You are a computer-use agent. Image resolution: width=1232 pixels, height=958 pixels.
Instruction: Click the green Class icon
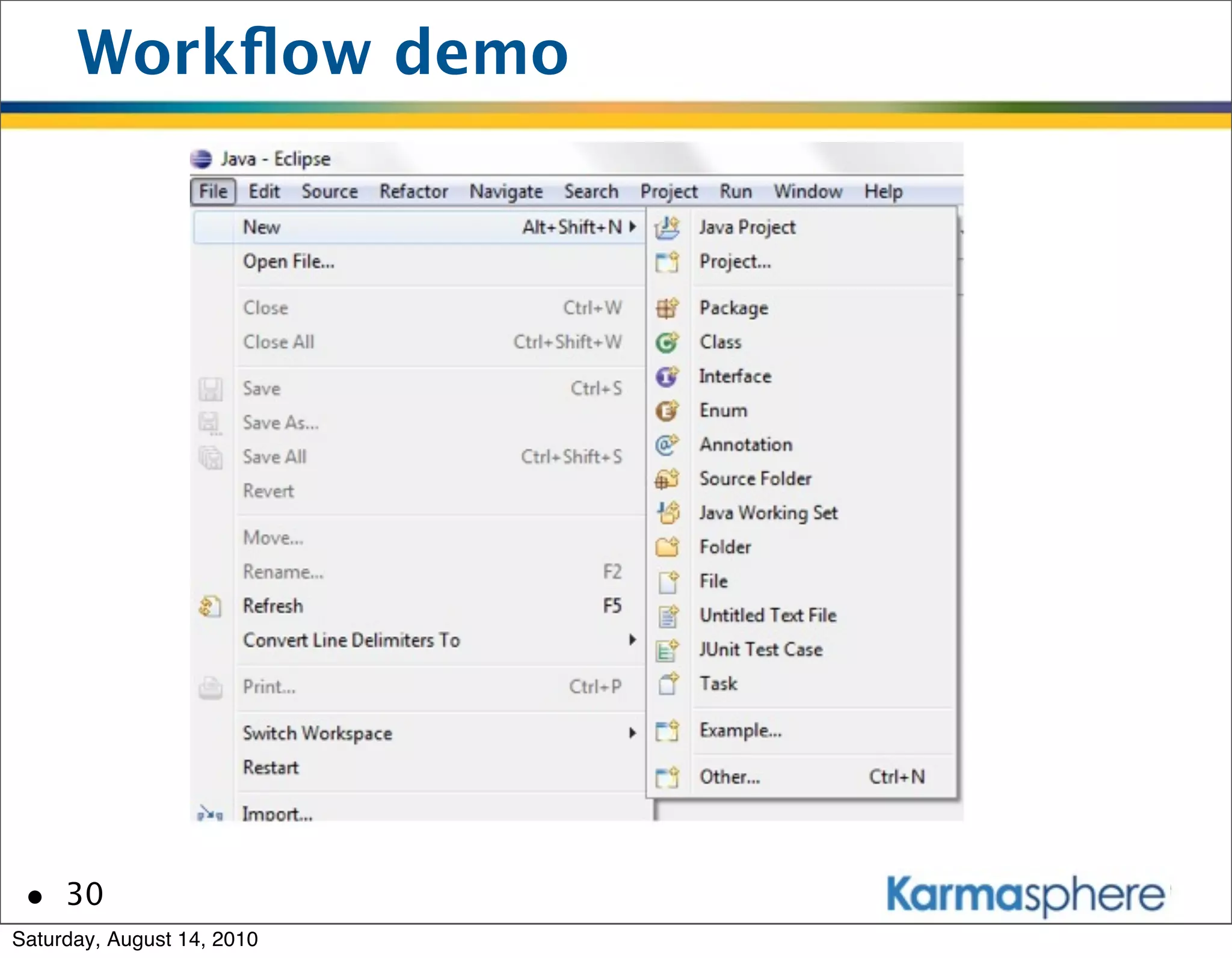tap(667, 342)
